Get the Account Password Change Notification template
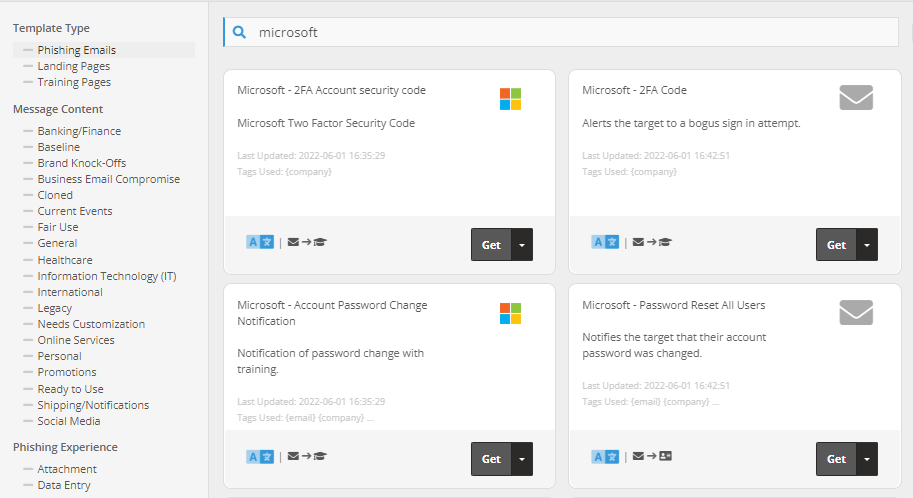The image size is (913, 498). (491, 459)
